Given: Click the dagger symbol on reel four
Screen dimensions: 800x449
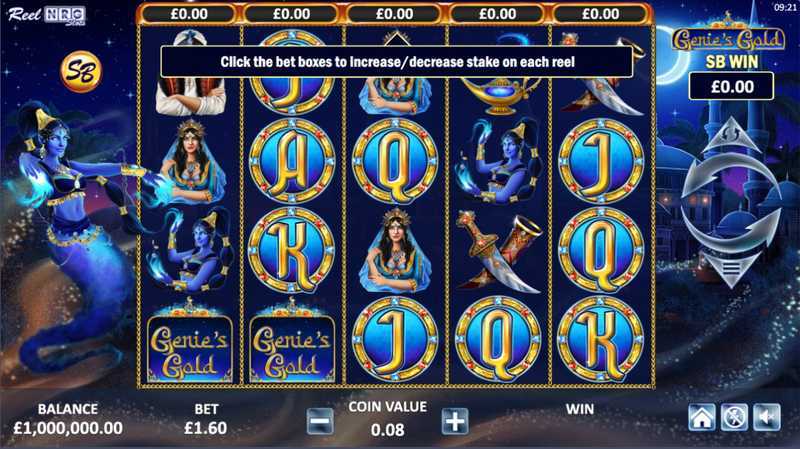Looking at the screenshot, I should [x=498, y=252].
